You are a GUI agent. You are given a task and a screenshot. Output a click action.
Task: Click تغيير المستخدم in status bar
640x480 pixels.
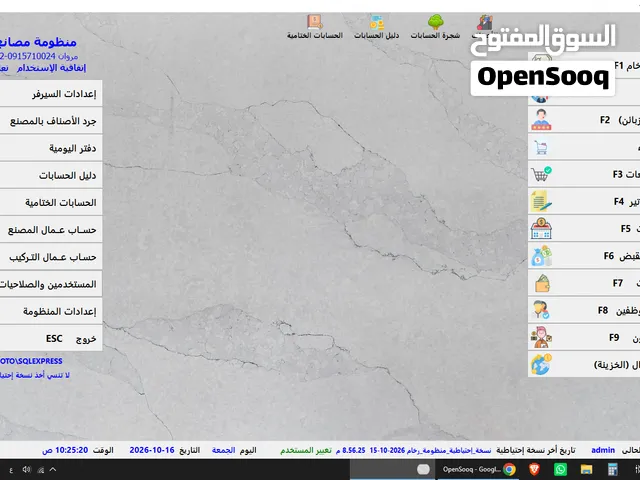(306, 450)
